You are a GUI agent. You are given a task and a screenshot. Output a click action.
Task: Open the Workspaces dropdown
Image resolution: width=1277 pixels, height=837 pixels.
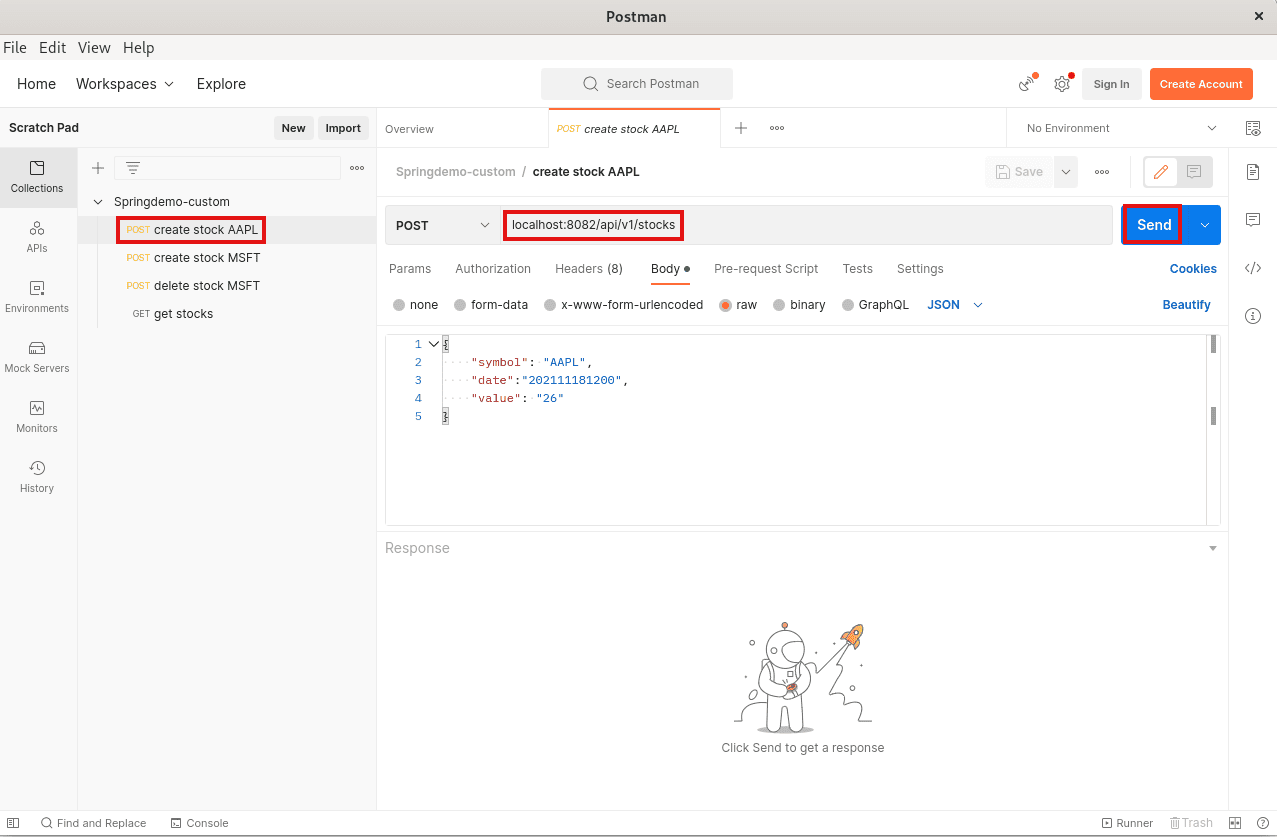[x=125, y=84]
